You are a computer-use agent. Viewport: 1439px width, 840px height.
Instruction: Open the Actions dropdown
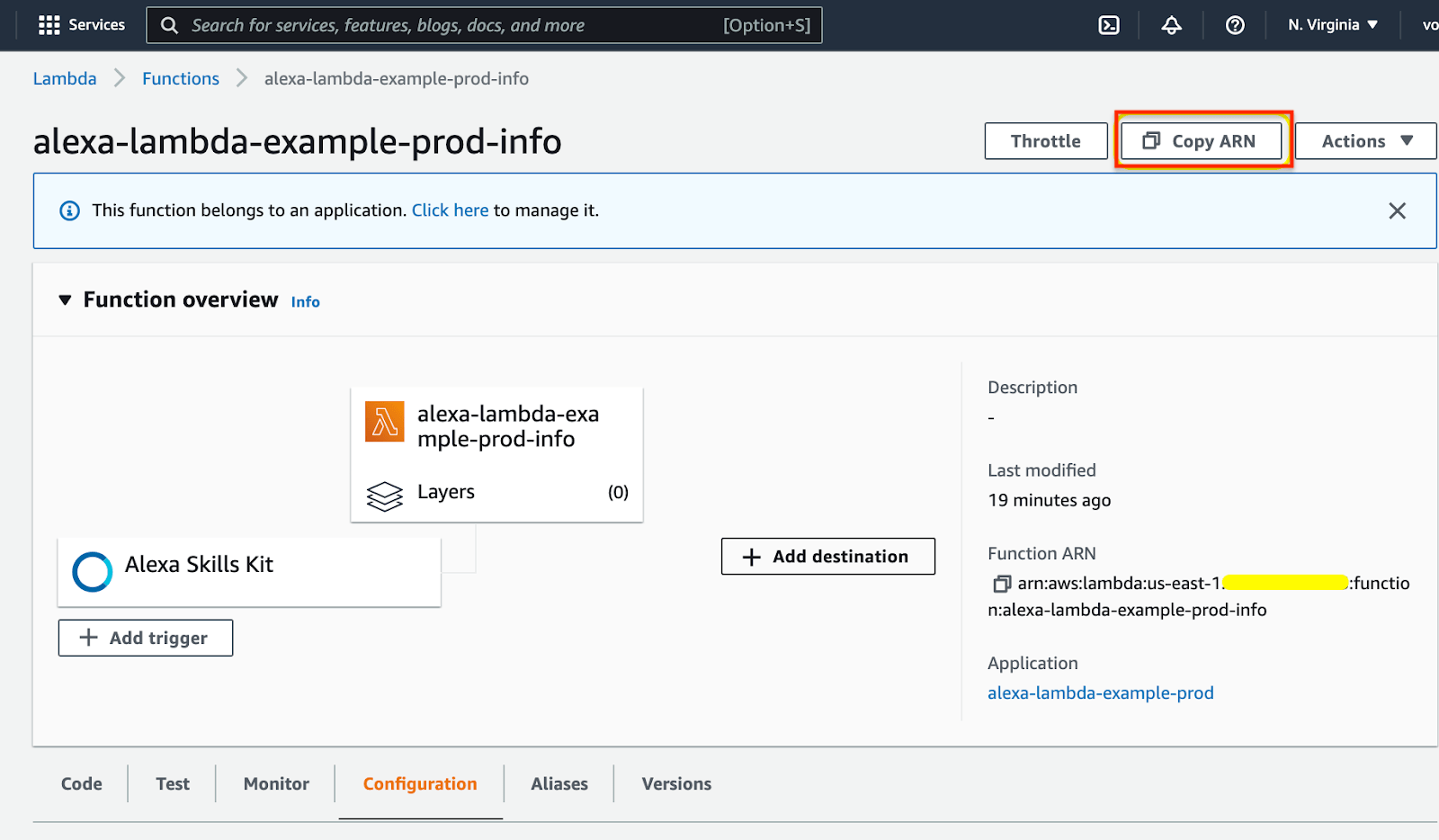(1365, 141)
